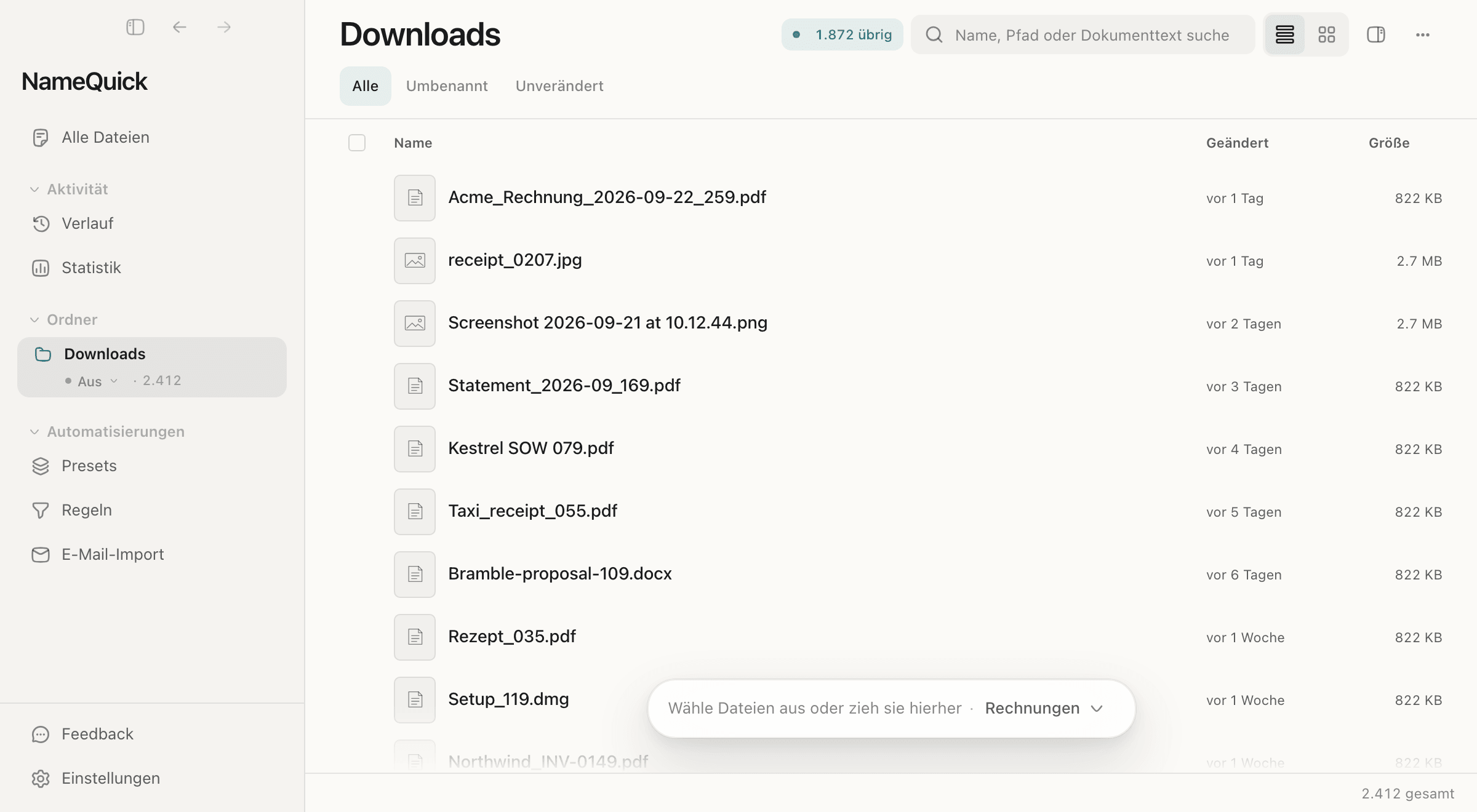
Task: Open Verlauf history
Action: (x=152, y=223)
